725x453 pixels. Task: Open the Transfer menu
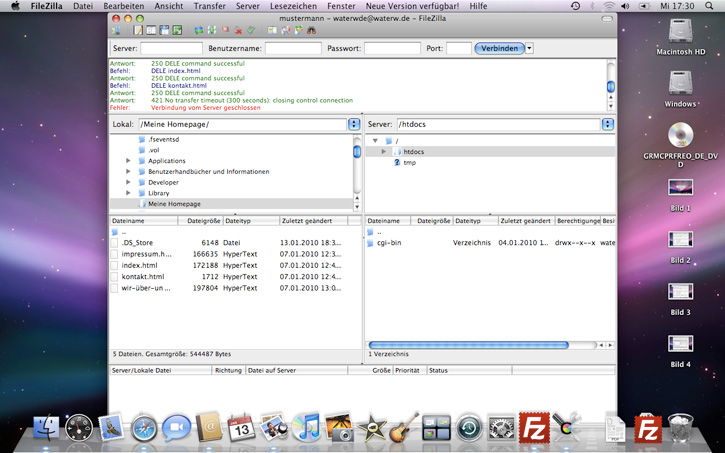(209, 6)
